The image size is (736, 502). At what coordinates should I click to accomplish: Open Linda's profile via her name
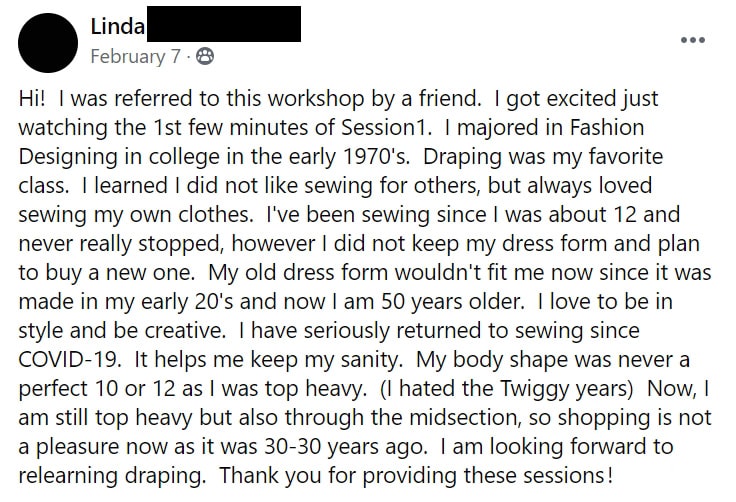click(x=117, y=26)
